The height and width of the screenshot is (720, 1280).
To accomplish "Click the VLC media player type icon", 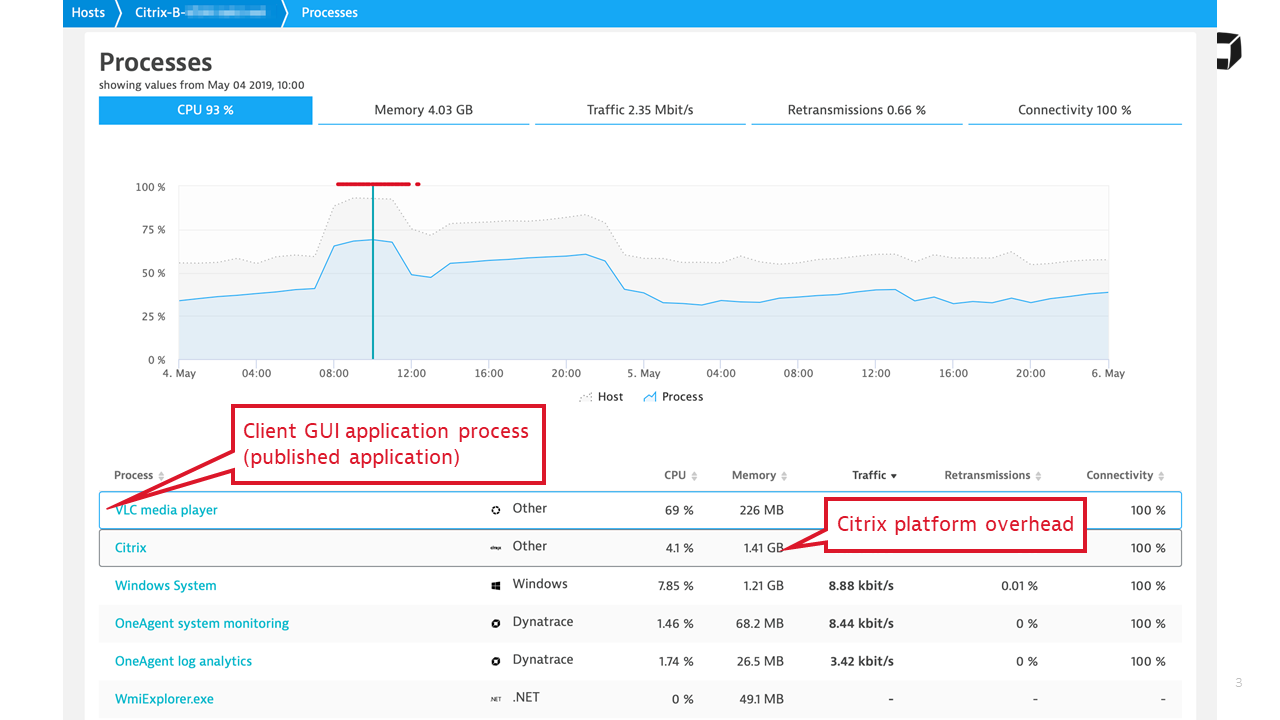I will 496,510.
